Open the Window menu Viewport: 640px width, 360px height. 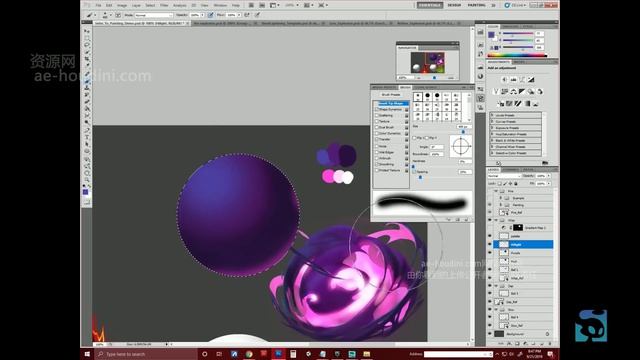(x=220, y=5)
